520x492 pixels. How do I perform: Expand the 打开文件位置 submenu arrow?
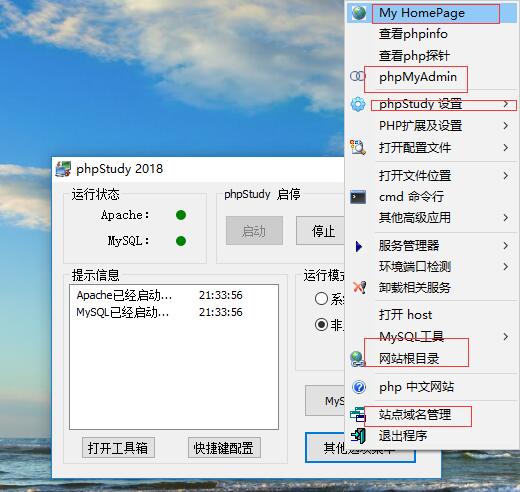tap(506, 176)
